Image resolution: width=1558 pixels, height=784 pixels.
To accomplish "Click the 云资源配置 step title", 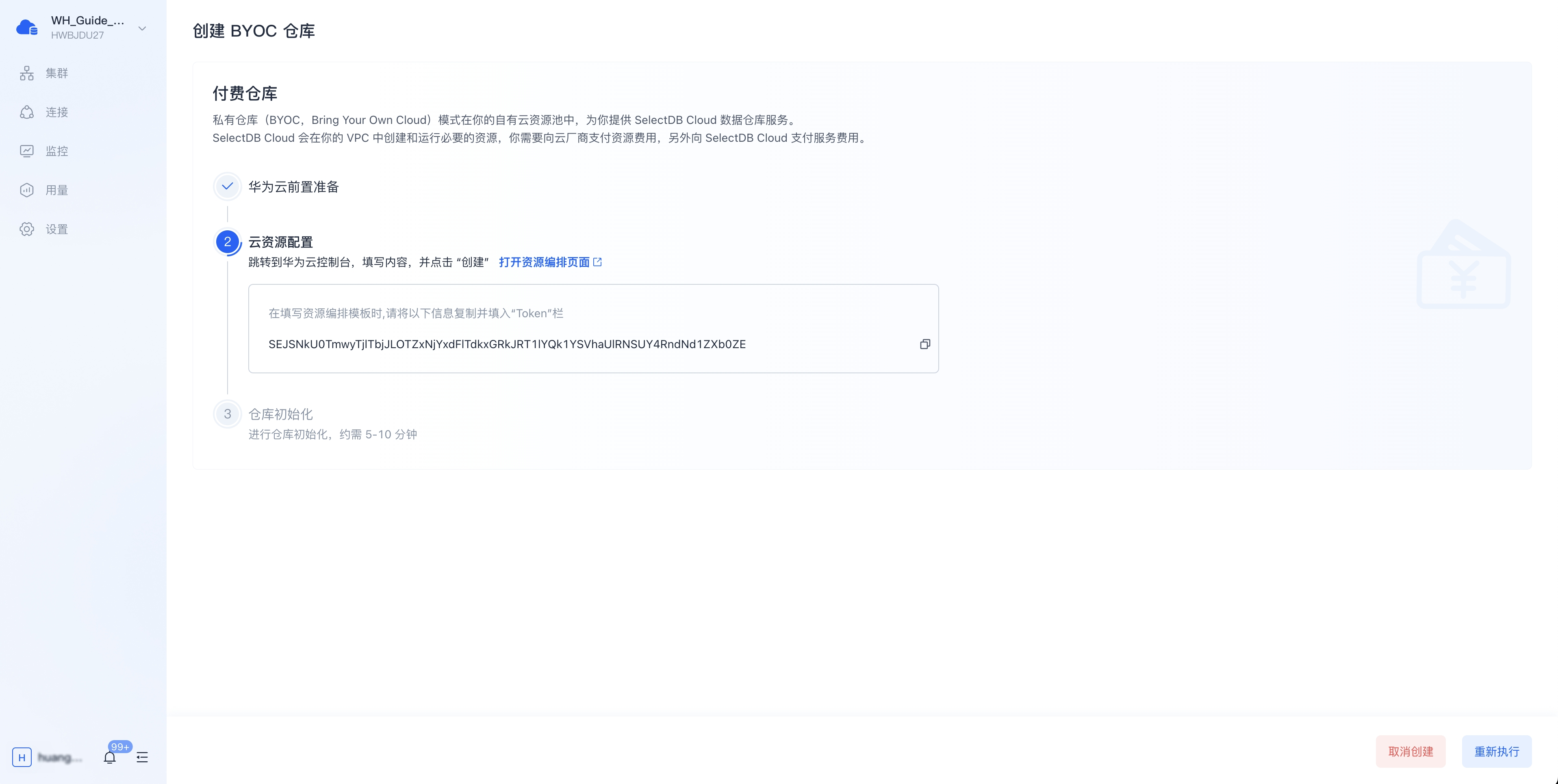I will (281, 242).
